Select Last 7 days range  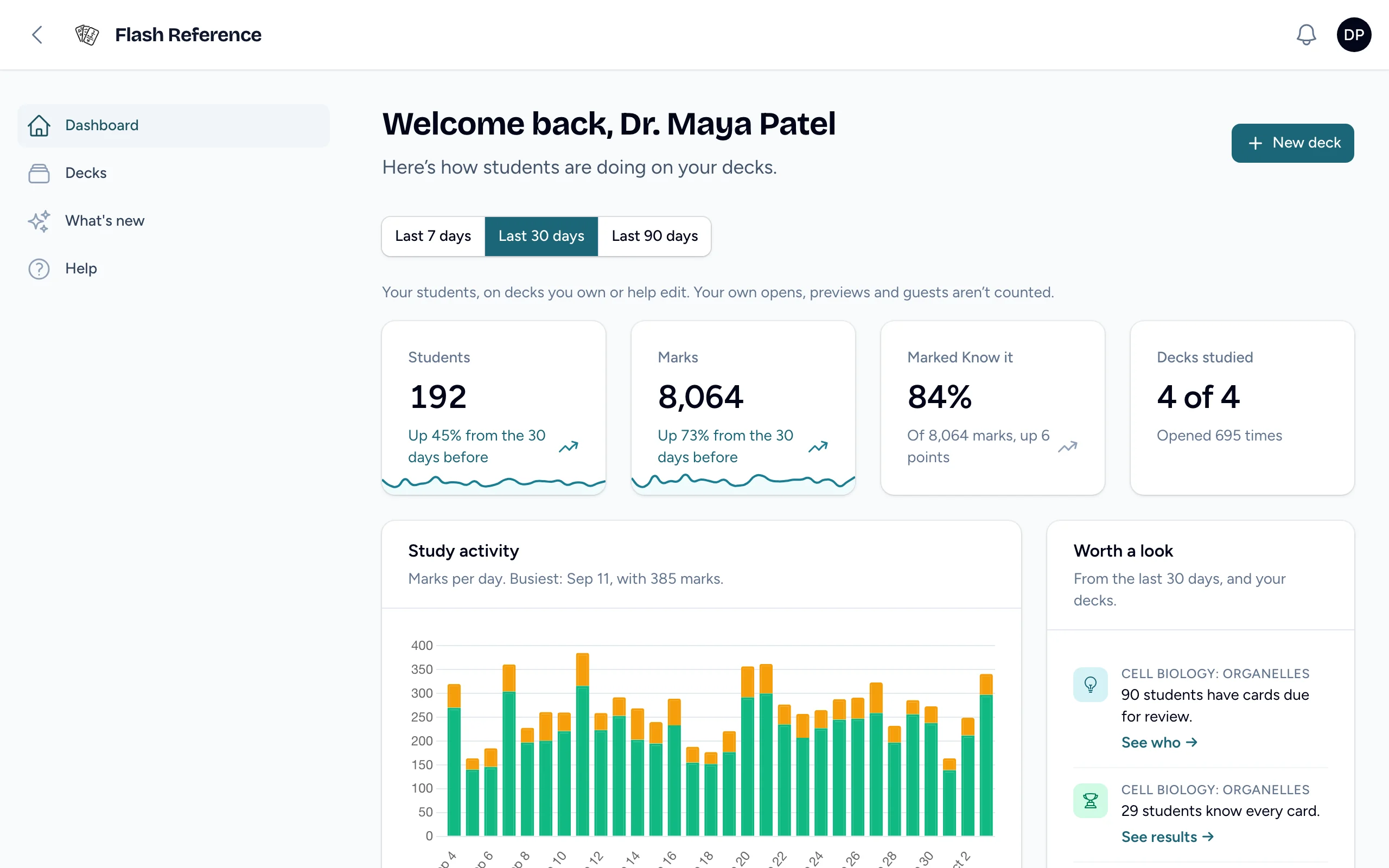pyautogui.click(x=434, y=236)
